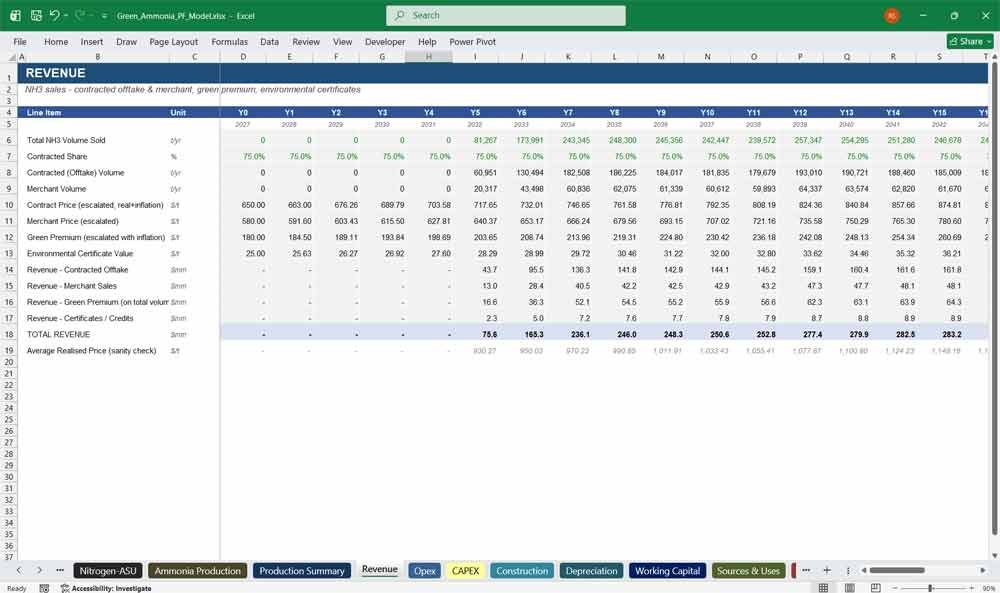
Task: Click horizontal scrollbar left arrow
Action: pyautogui.click(x=864, y=570)
